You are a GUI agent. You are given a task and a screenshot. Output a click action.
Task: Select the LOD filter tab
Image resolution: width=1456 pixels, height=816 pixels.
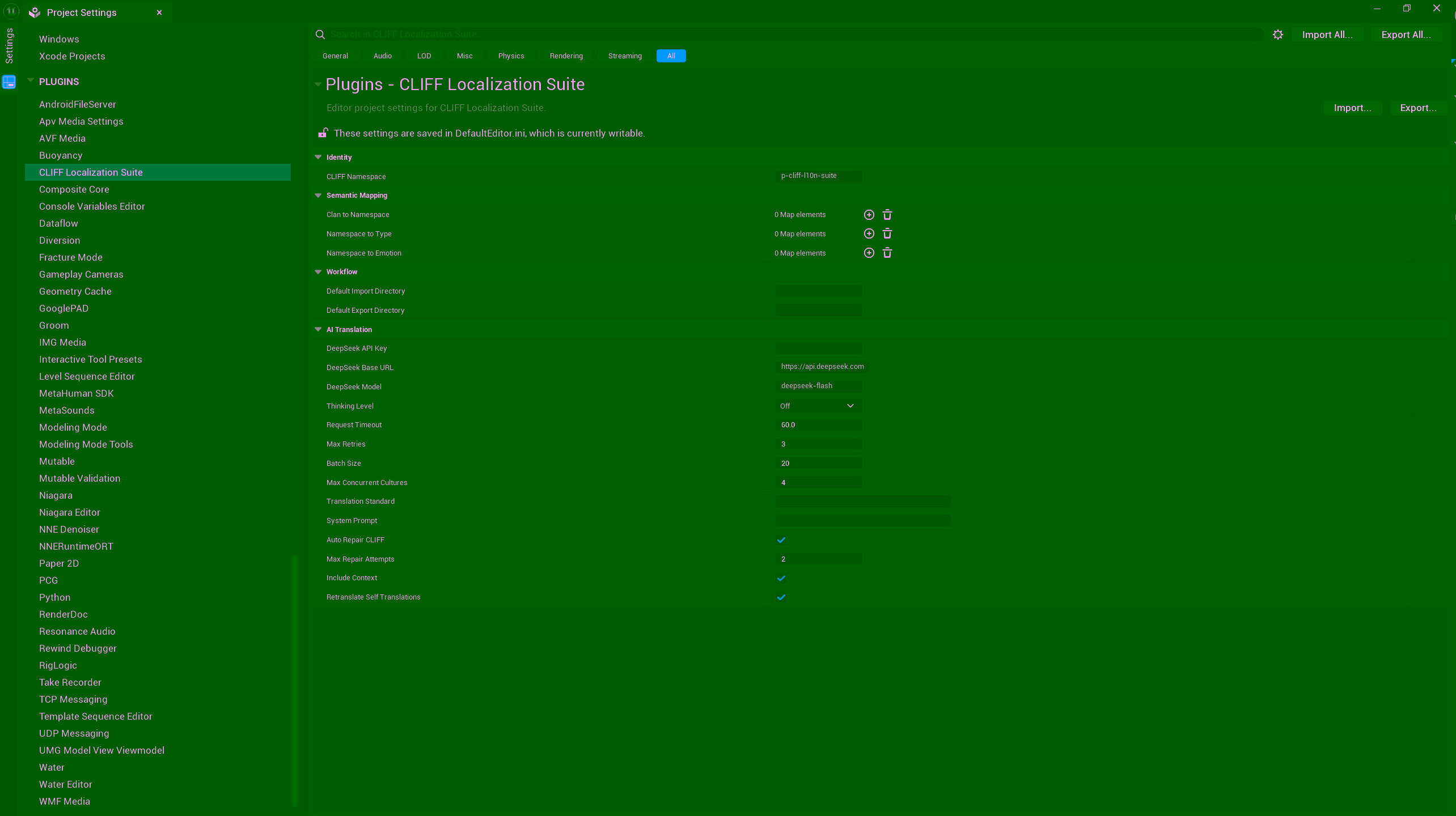click(x=424, y=56)
